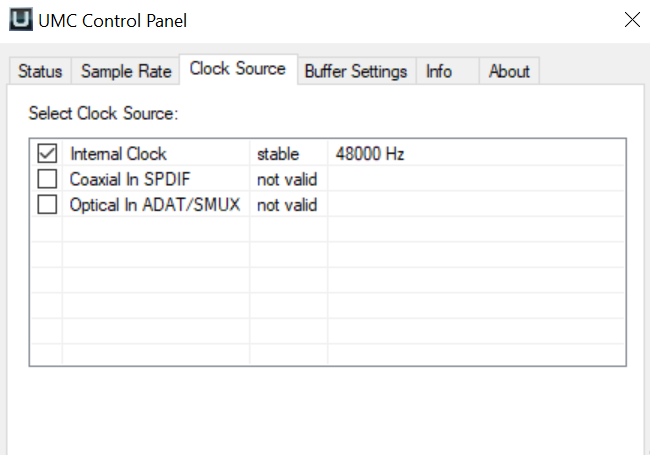Image resolution: width=650 pixels, height=455 pixels.
Task: Enable Coaxial In SPDIF clock source
Action: tap(47, 179)
